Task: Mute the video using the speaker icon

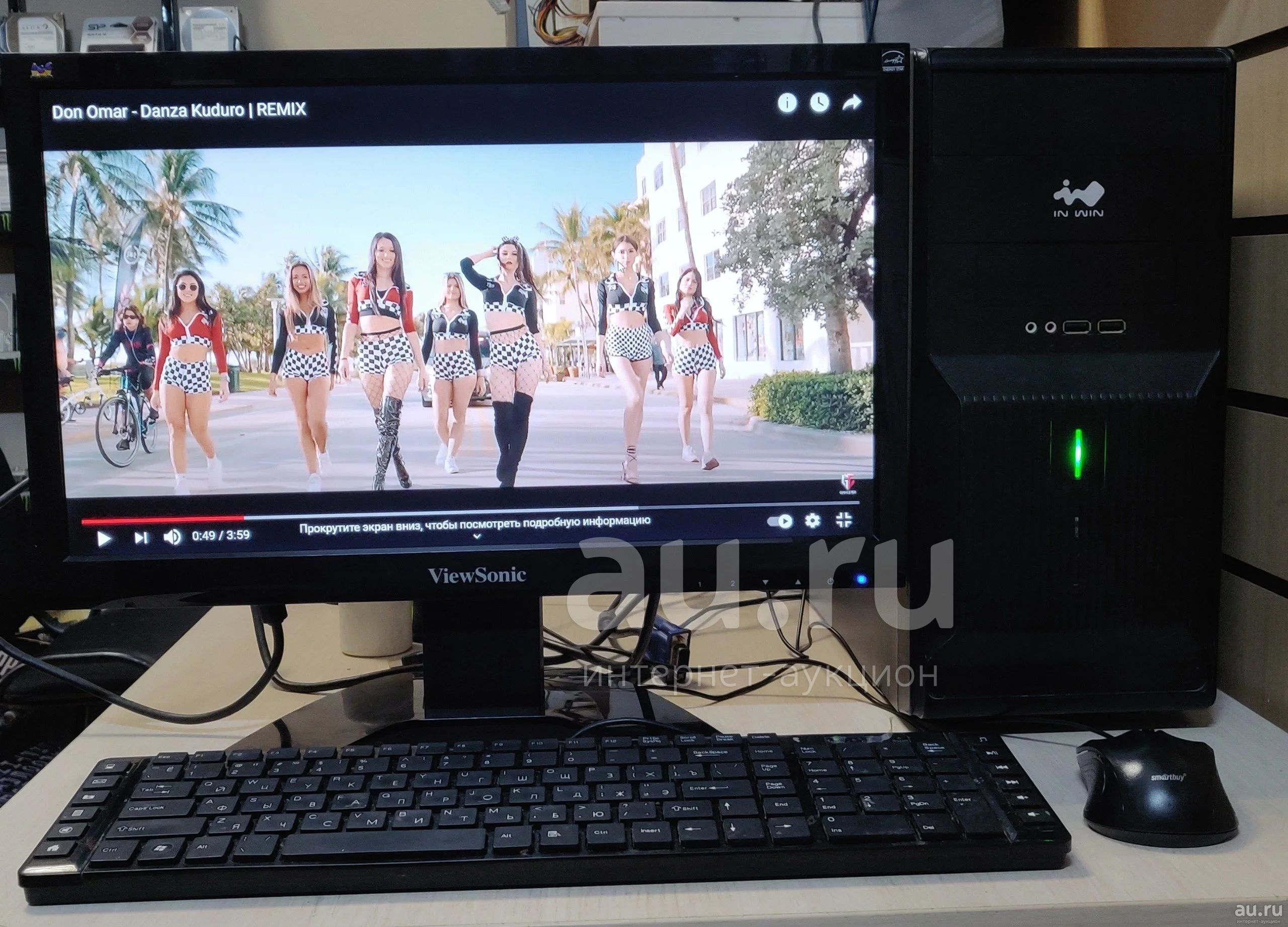Action: click(172, 537)
